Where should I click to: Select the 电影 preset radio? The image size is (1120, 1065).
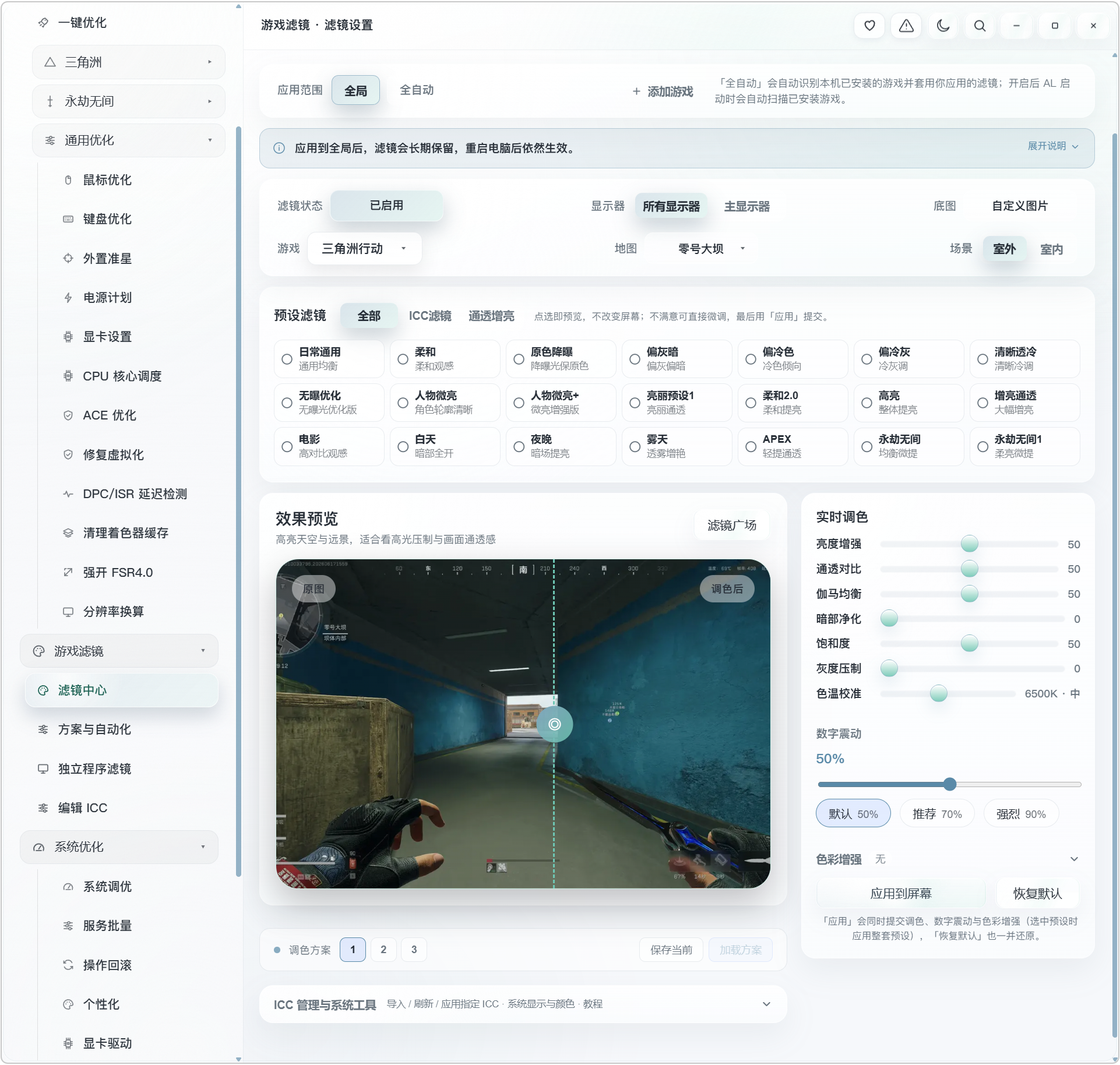[x=287, y=446]
